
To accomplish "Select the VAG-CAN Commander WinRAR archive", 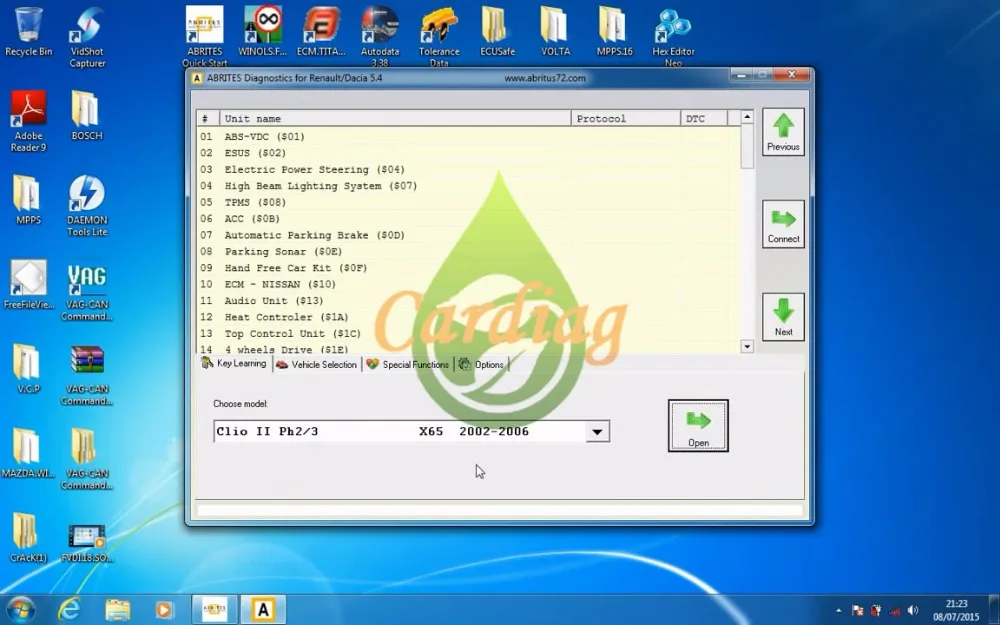I will tap(87, 374).
